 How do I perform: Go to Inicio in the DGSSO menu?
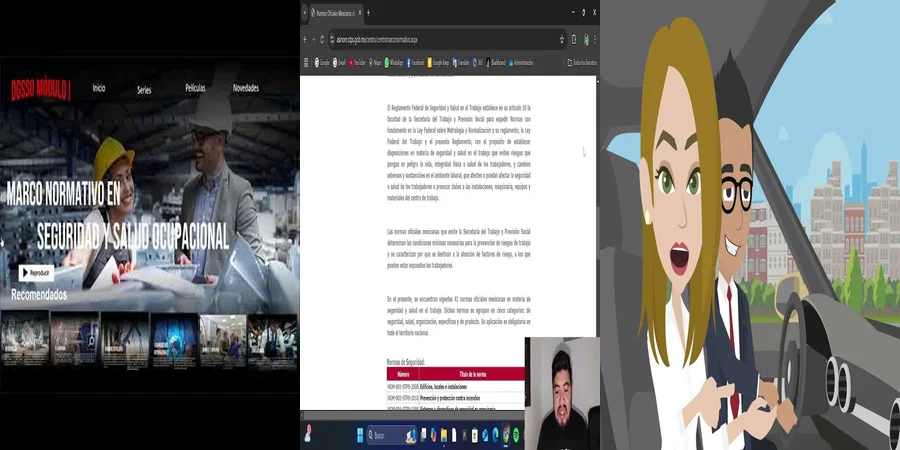click(99, 88)
